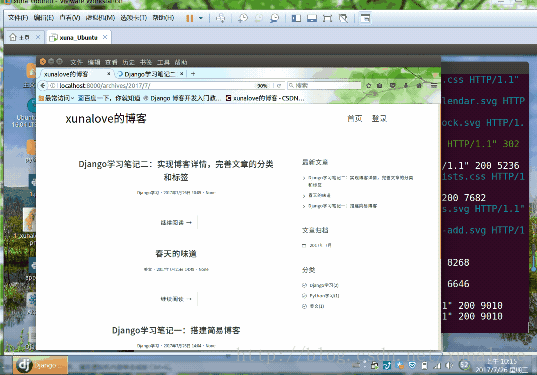Expand the 最常访问 bookmarks folder
Screen dimensions: 537x375
tap(57, 98)
